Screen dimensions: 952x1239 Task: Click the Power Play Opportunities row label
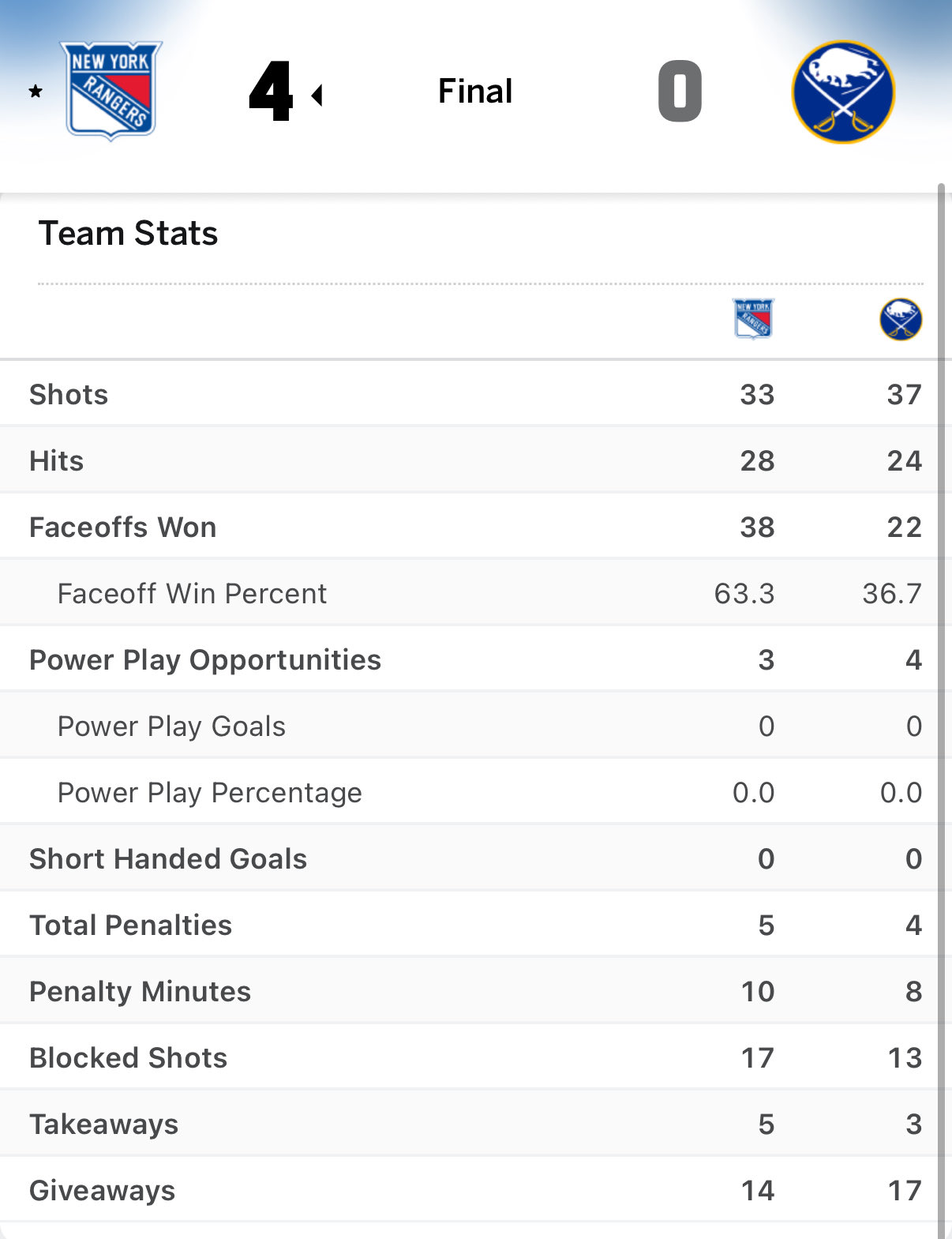[205, 659]
